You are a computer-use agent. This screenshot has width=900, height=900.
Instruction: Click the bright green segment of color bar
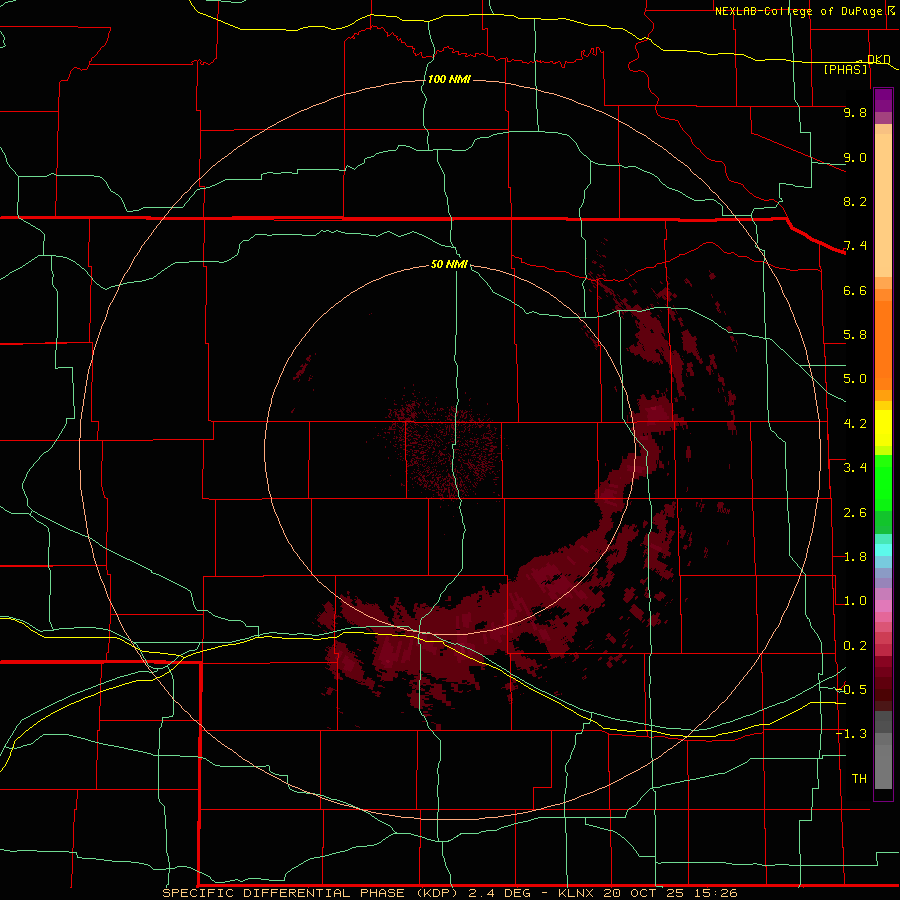pos(883,482)
